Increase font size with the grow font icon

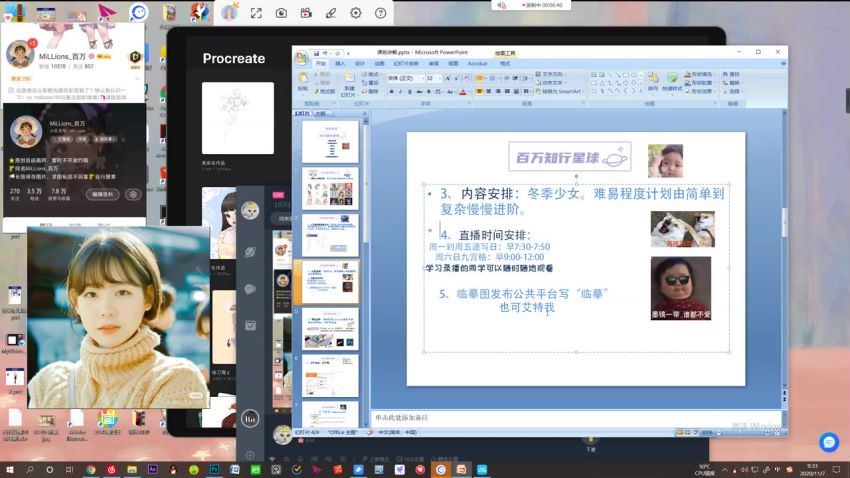point(448,79)
